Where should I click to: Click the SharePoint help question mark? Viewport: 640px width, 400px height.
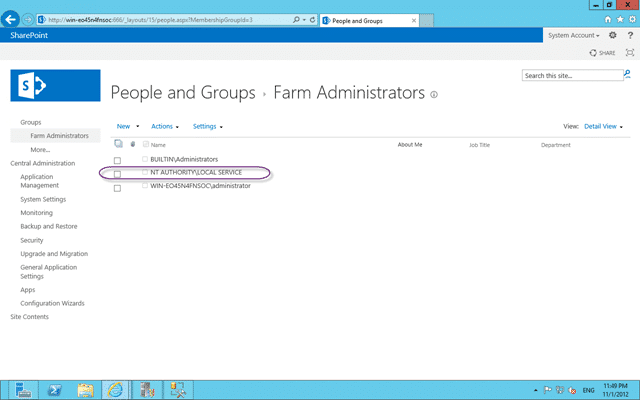pyautogui.click(x=630, y=35)
